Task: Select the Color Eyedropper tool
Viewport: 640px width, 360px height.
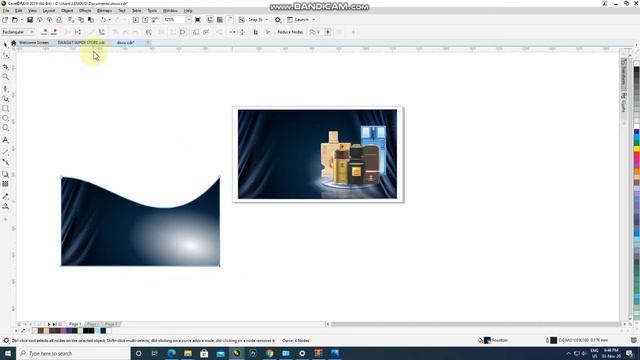Action: (5, 196)
